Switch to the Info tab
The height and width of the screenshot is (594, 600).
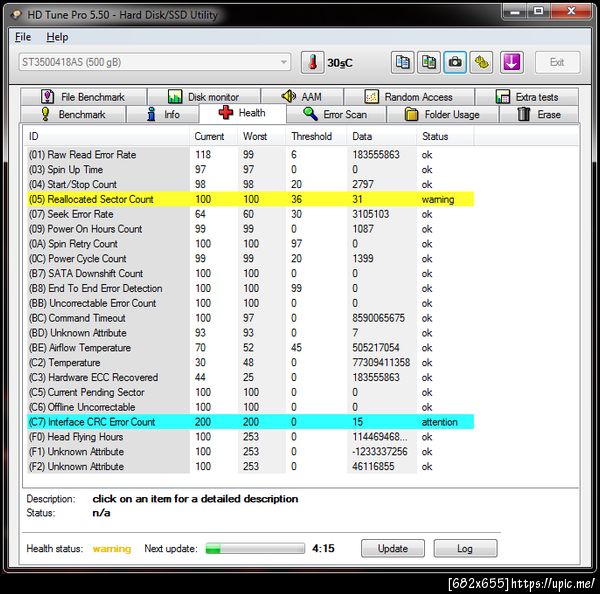(163, 114)
